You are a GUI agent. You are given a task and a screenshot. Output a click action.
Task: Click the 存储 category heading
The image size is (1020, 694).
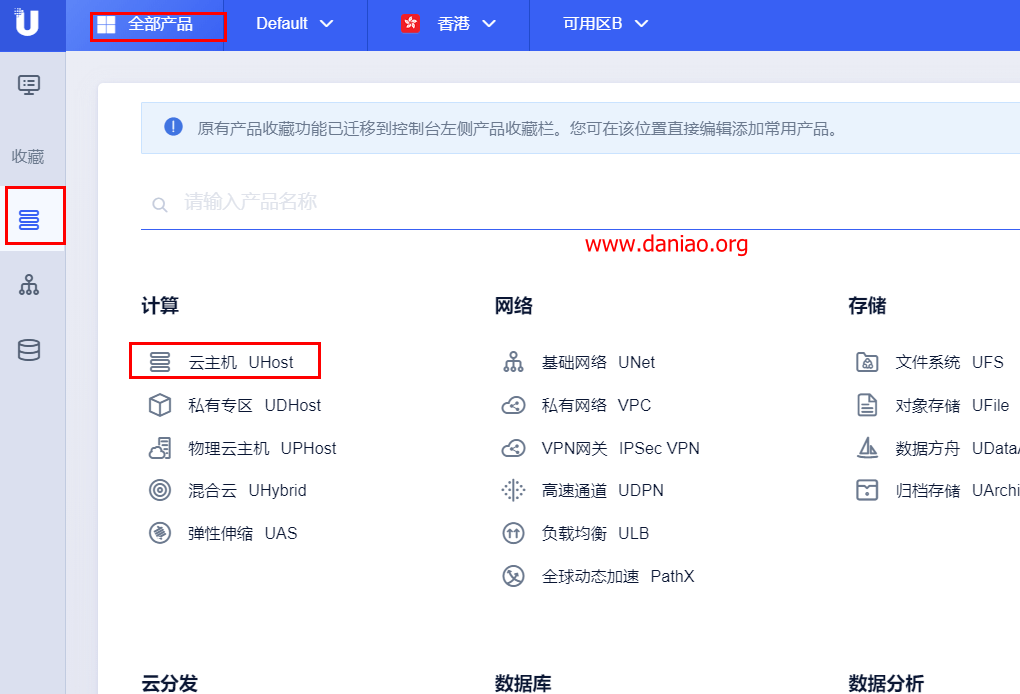coord(867,305)
